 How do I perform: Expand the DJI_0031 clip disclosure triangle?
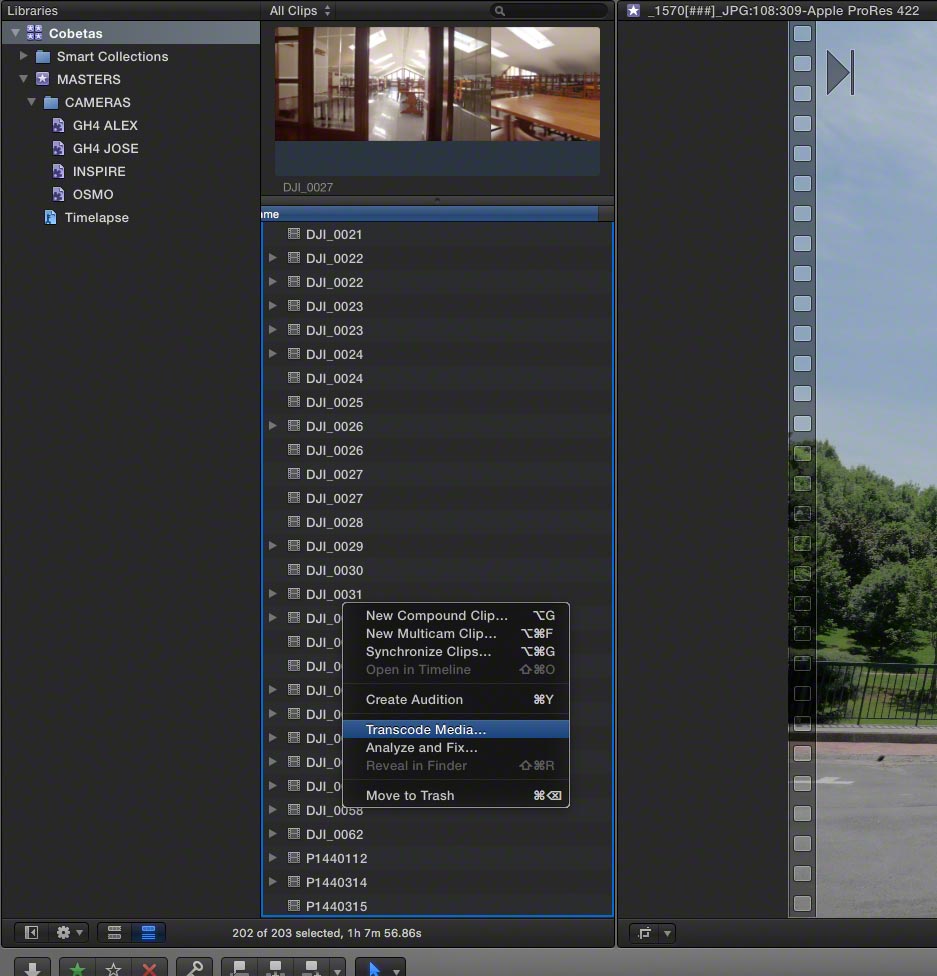273,594
